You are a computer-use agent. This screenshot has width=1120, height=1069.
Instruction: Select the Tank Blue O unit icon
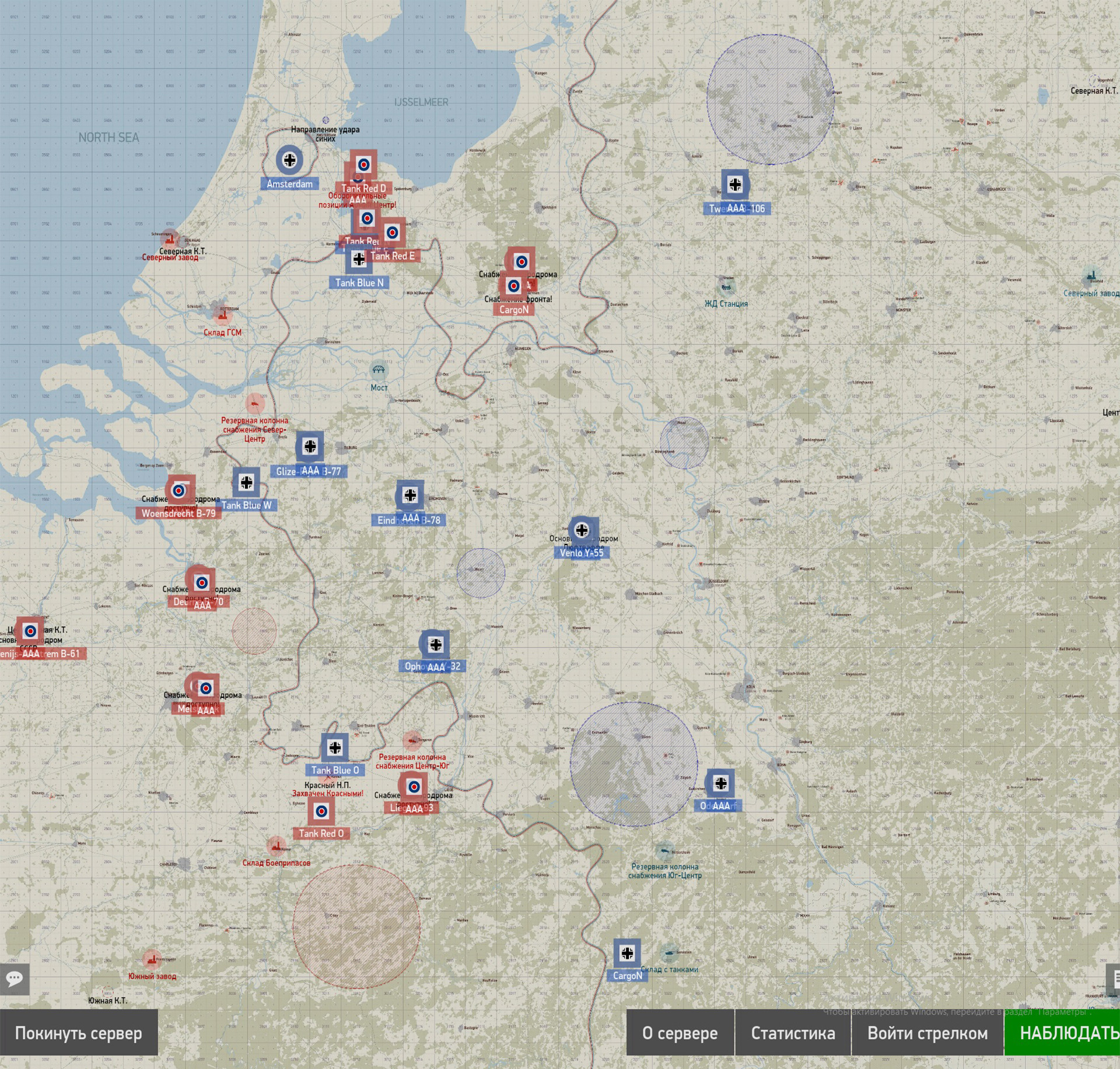(x=335, y=747)
